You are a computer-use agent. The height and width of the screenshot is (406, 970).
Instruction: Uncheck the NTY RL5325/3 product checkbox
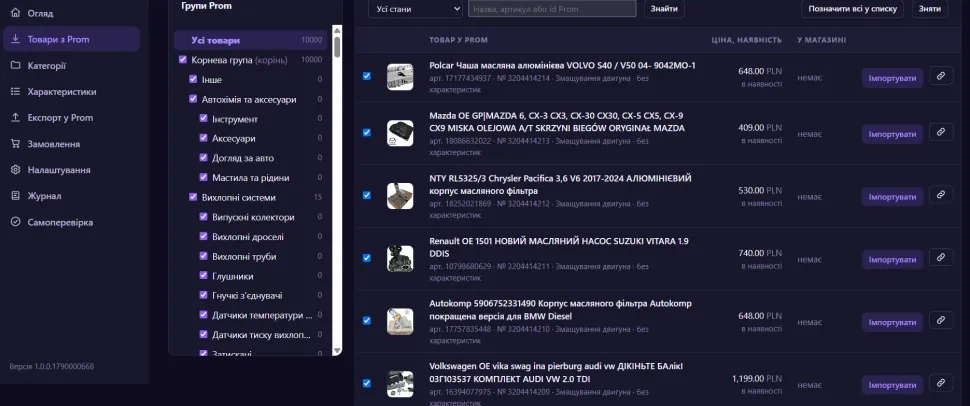pyautogui.click(x=367, y=195)
